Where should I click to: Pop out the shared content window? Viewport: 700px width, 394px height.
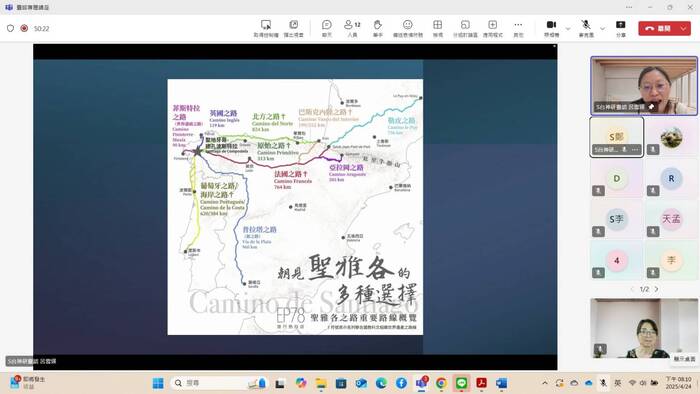tap(293, 28)
